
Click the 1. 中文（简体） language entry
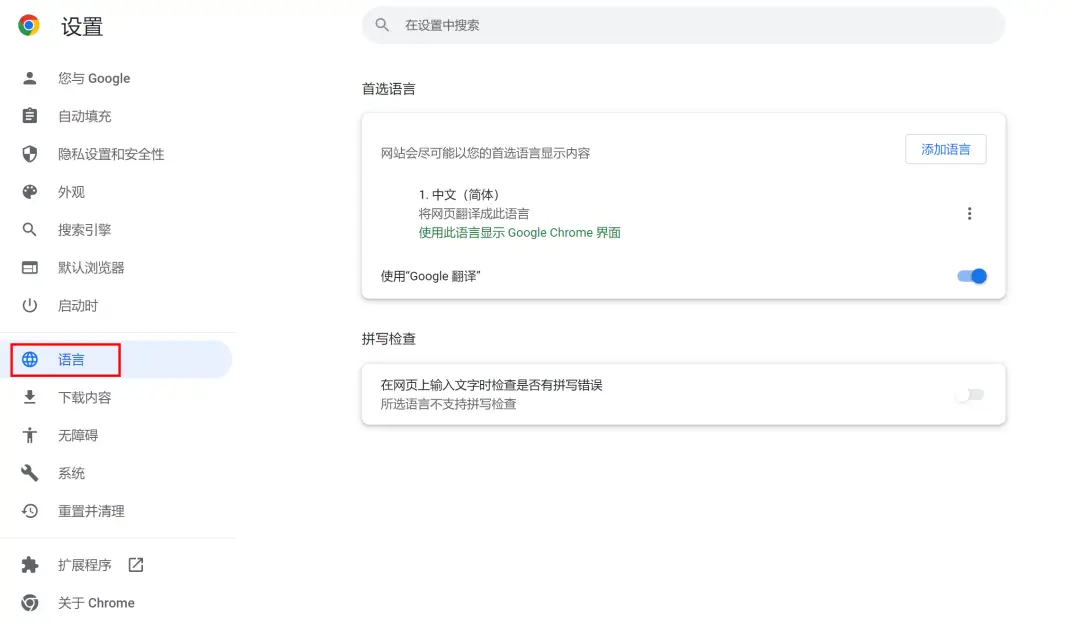coord(459,195)
